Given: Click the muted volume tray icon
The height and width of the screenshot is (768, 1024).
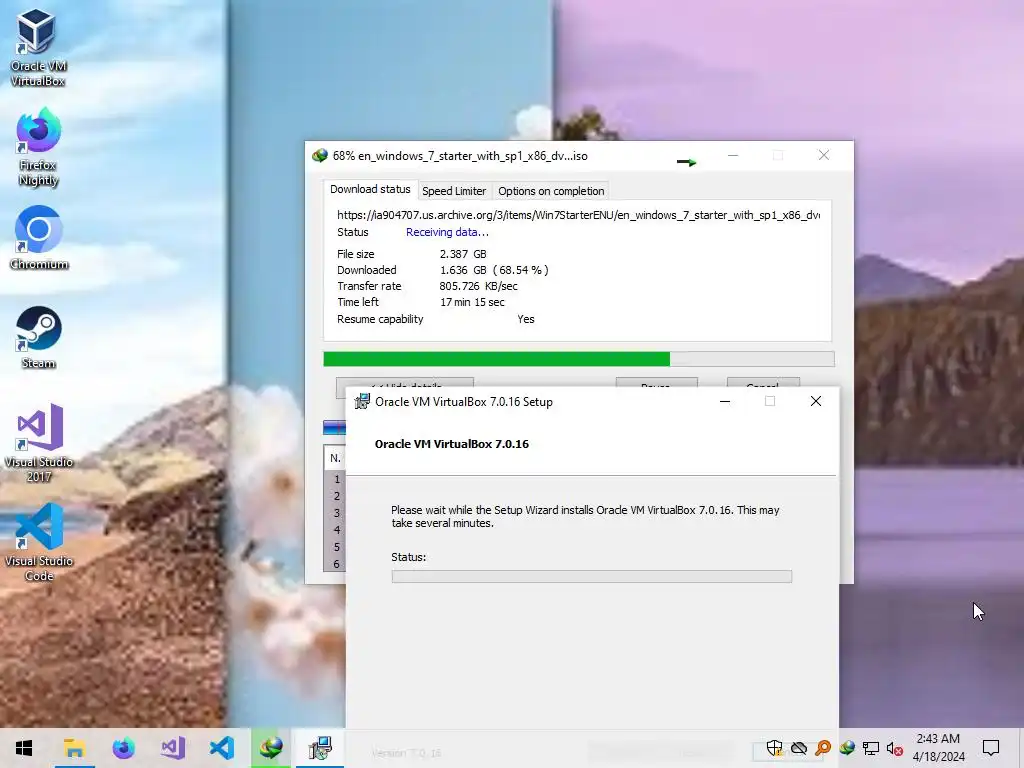Looking at the screenshot, I should [x=895, y=748].
